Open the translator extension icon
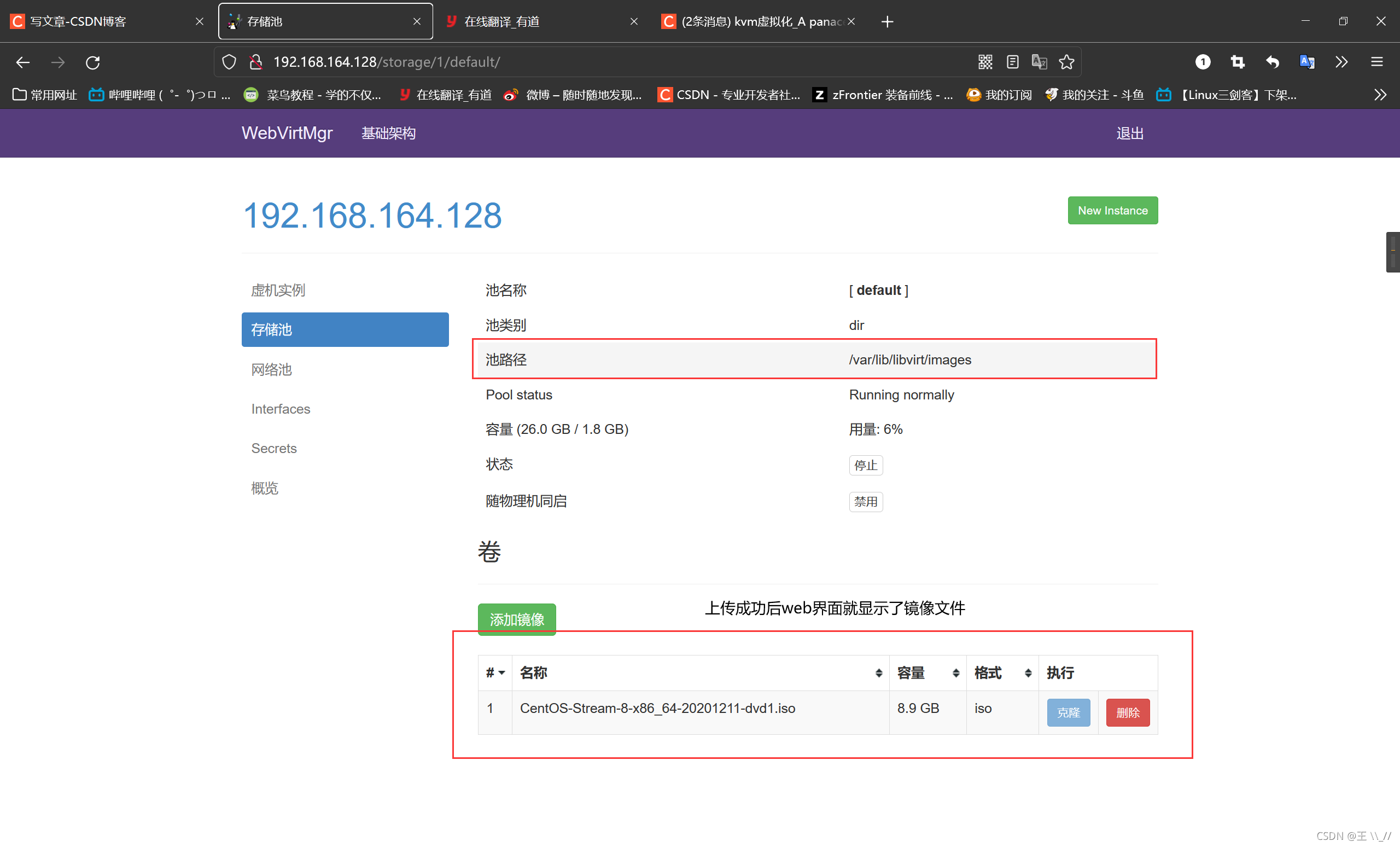1400x847 pixels. (x=1307, y=62)
